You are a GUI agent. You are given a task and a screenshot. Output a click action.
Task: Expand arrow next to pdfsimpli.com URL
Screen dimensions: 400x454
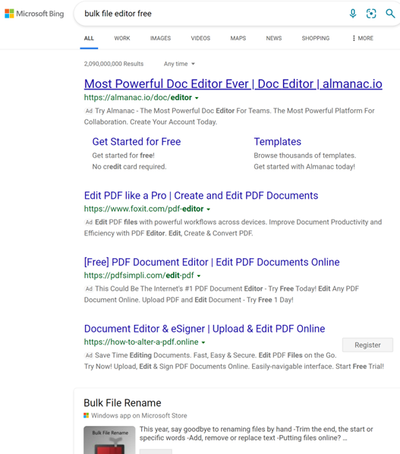pos(199,276)
